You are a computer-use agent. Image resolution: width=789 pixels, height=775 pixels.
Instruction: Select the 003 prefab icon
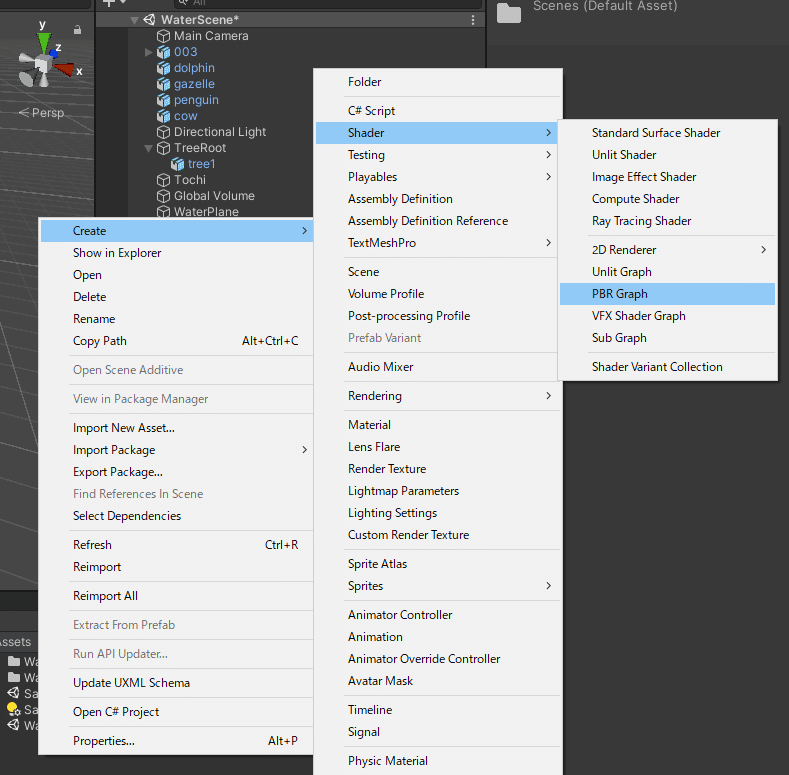click(163, 52)
